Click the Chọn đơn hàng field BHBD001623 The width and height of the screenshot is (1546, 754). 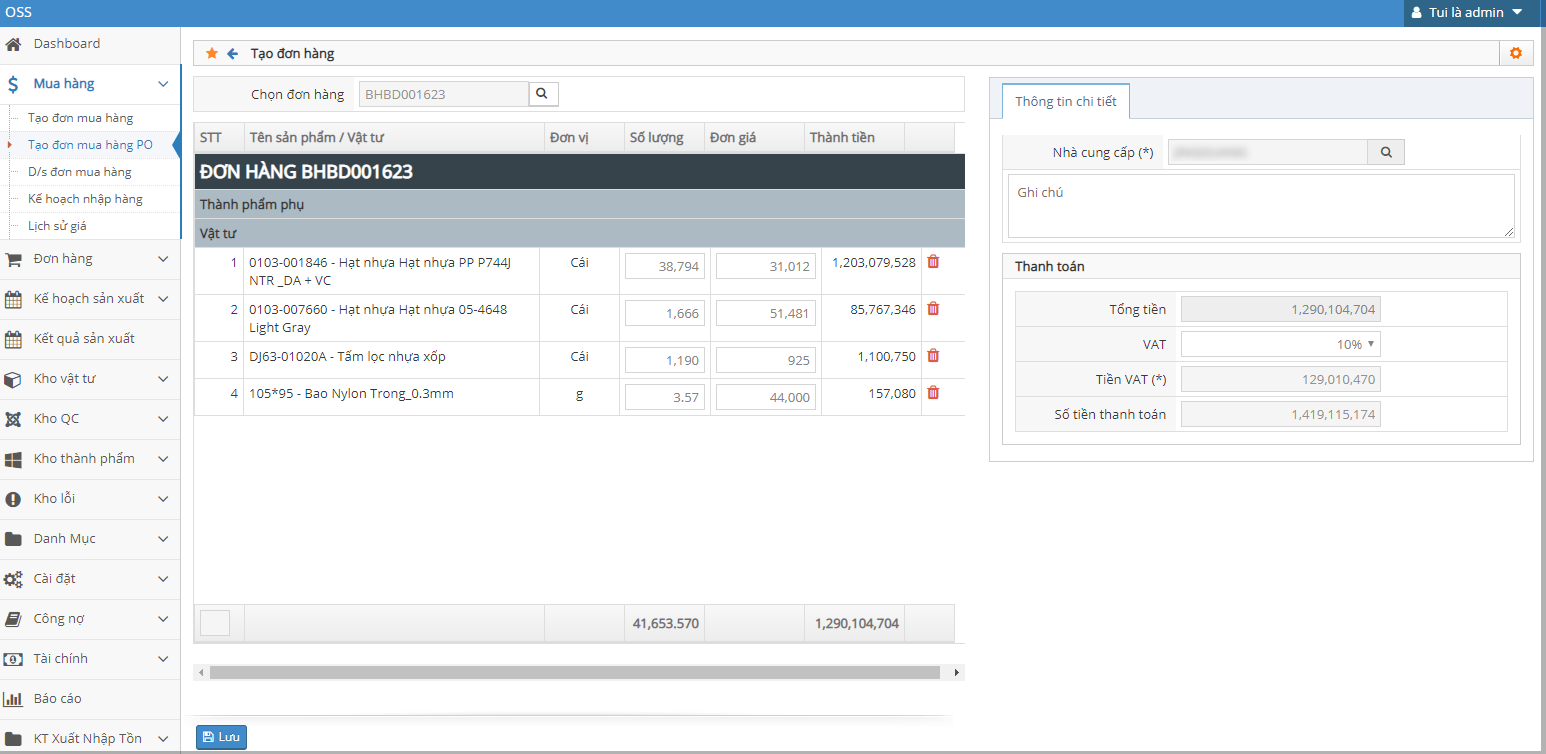pyautogui.click(x=444, y=94)
